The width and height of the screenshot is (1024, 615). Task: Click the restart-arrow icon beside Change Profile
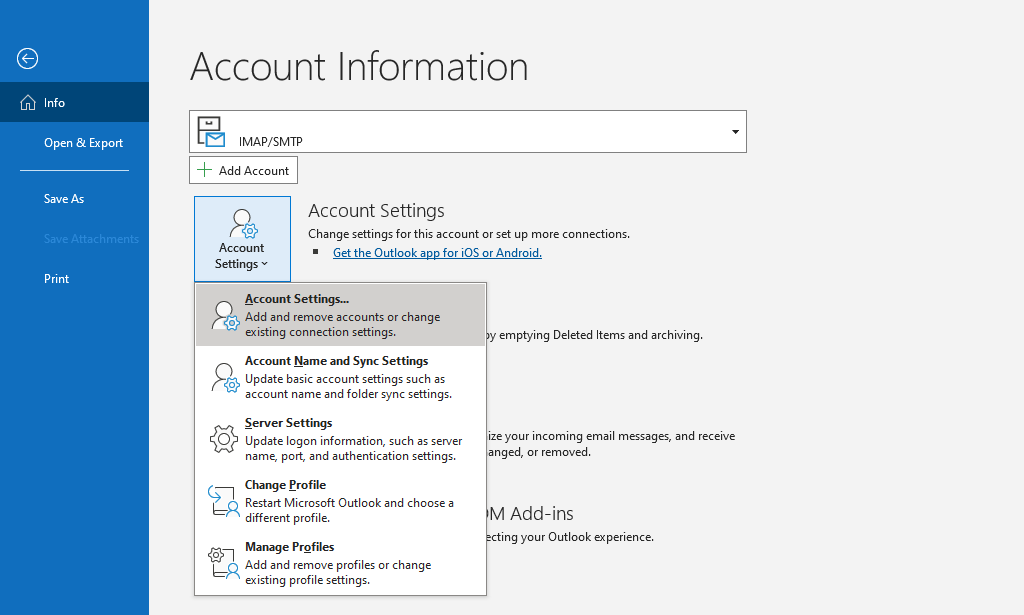[x=223, y=501]
